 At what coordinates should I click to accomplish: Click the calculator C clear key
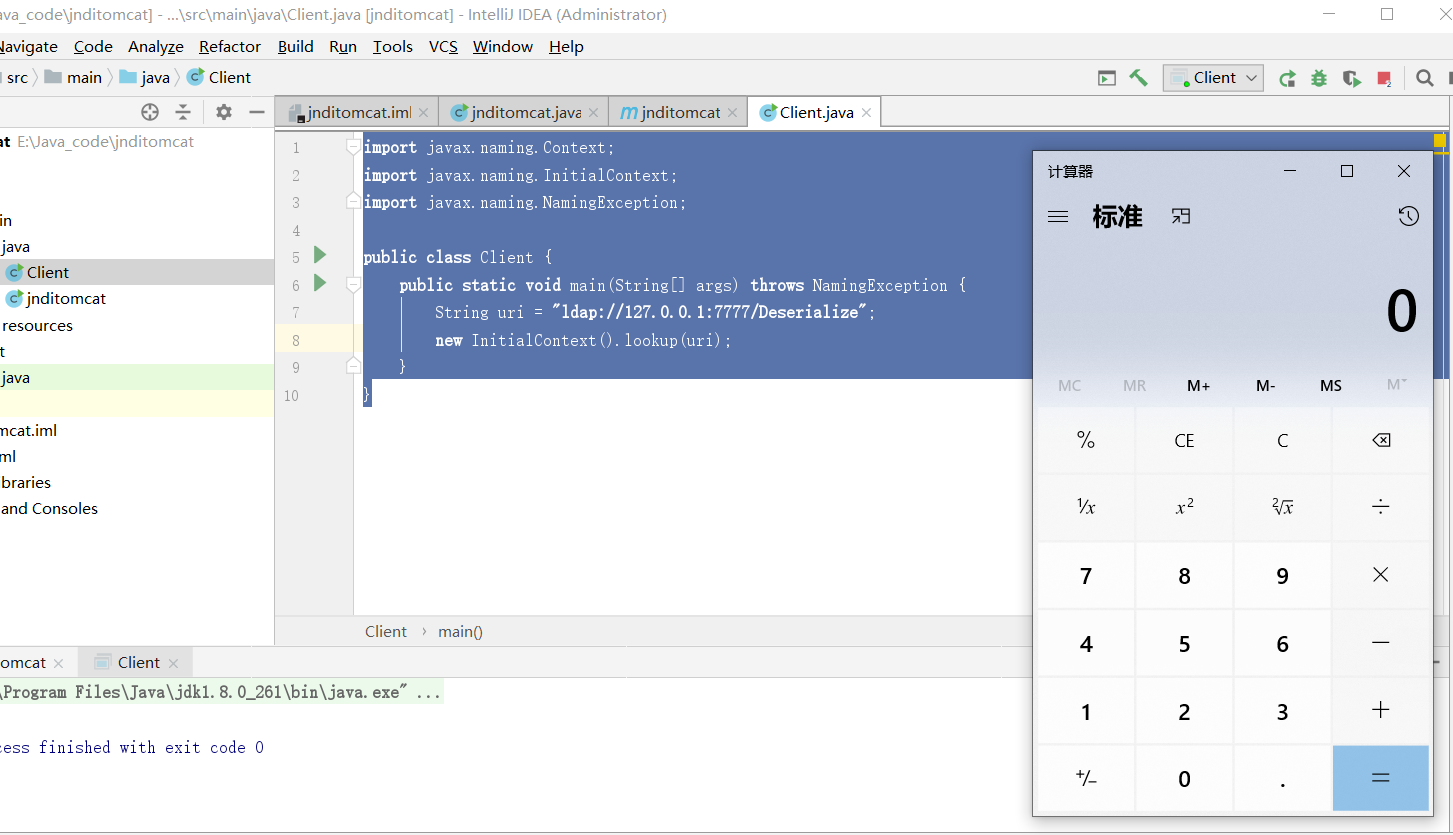[x=1282, y=440]
